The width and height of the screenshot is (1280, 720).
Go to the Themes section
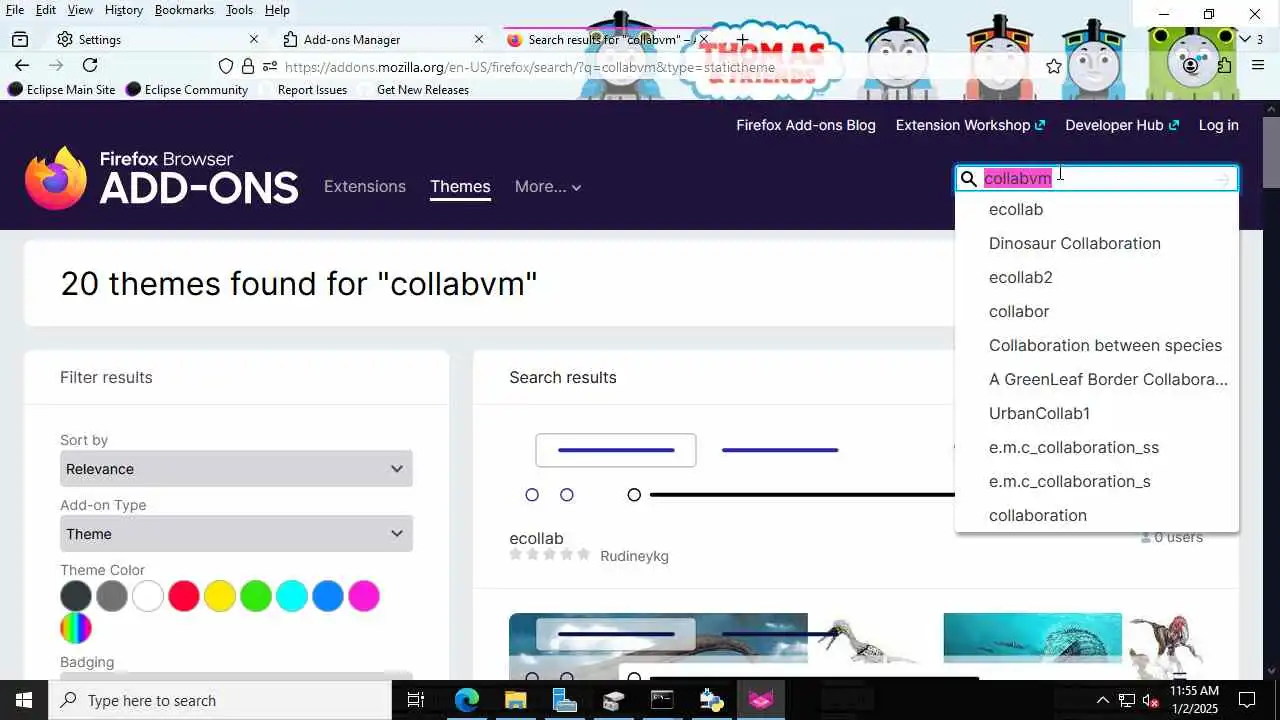[x=460, y=187]
